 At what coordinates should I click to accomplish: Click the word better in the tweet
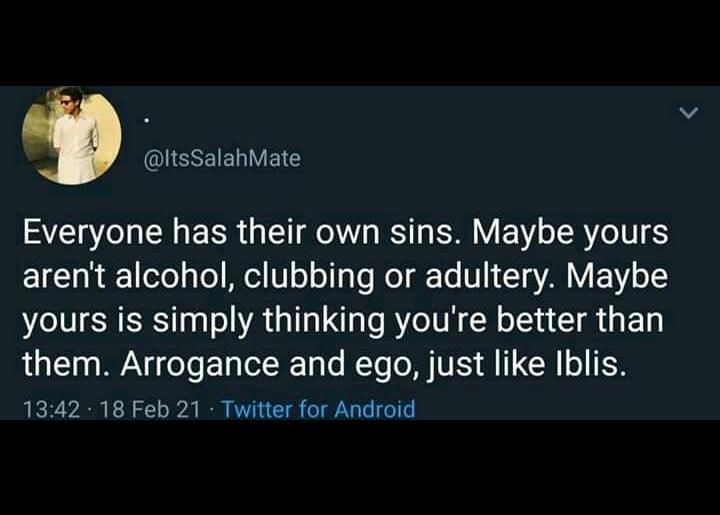click(x=541, y=320)
